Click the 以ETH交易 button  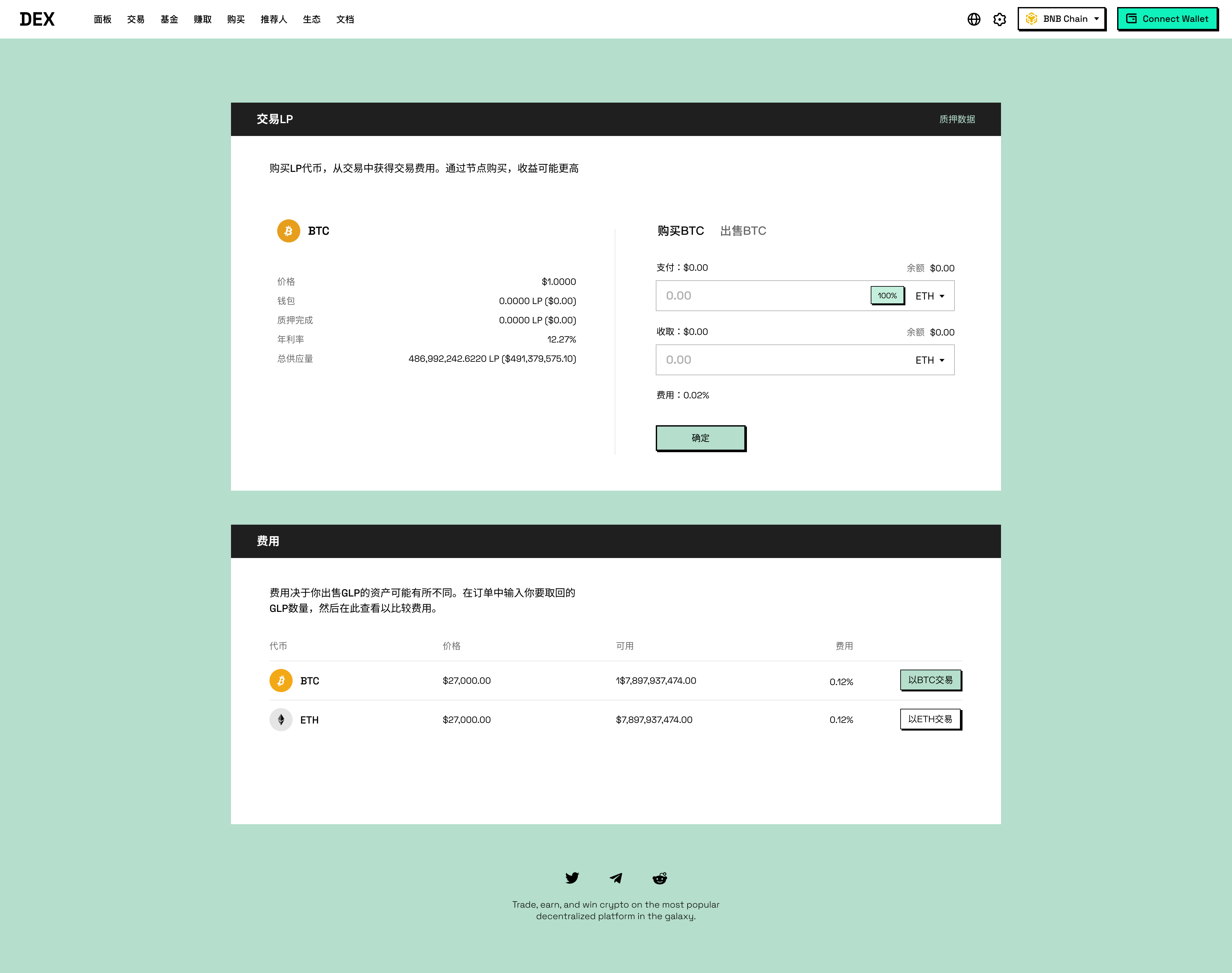[x=930, y=719]
